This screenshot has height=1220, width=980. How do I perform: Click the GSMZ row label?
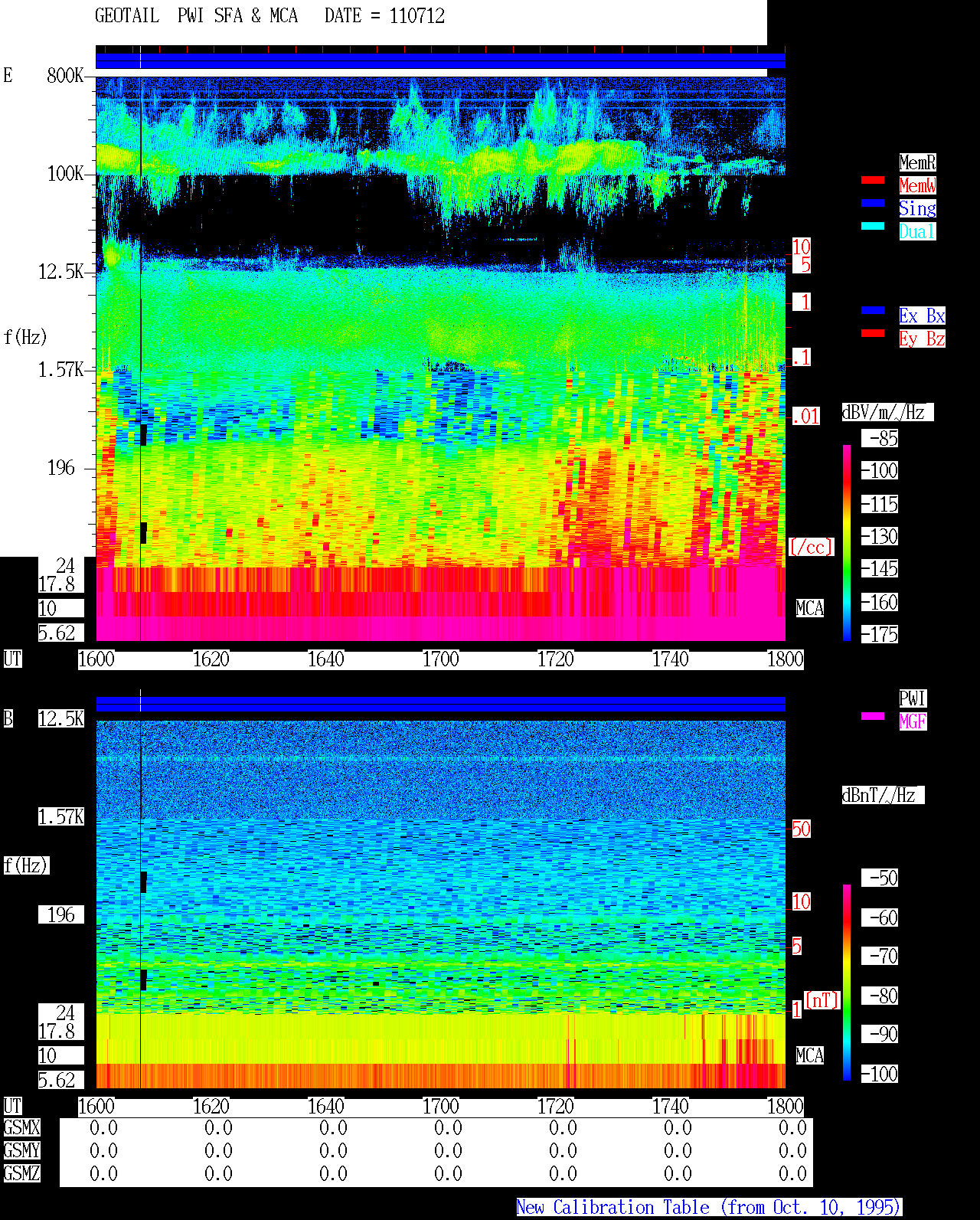tap(21, 1173)
